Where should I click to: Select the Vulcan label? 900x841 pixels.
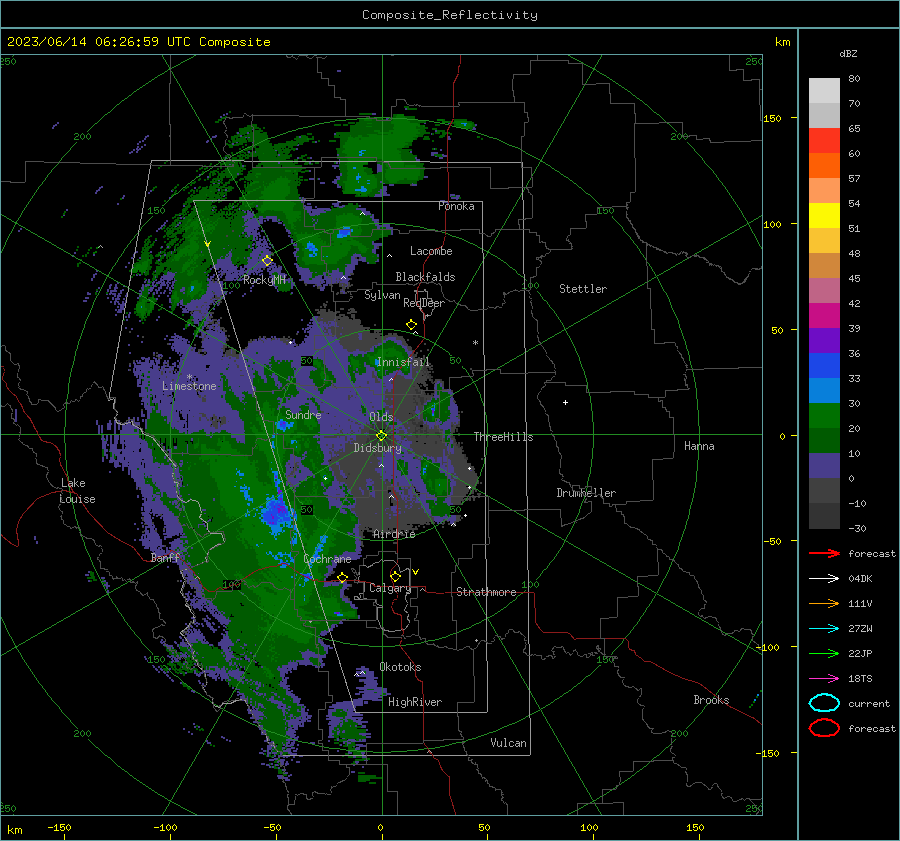pyautogui.click(x=508, y=743)
